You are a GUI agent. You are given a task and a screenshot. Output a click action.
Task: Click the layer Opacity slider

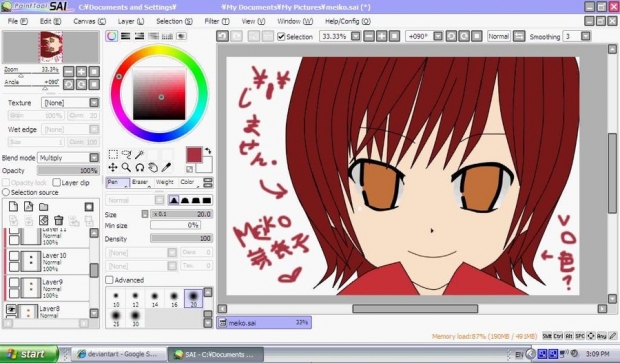tap(68, 170)
